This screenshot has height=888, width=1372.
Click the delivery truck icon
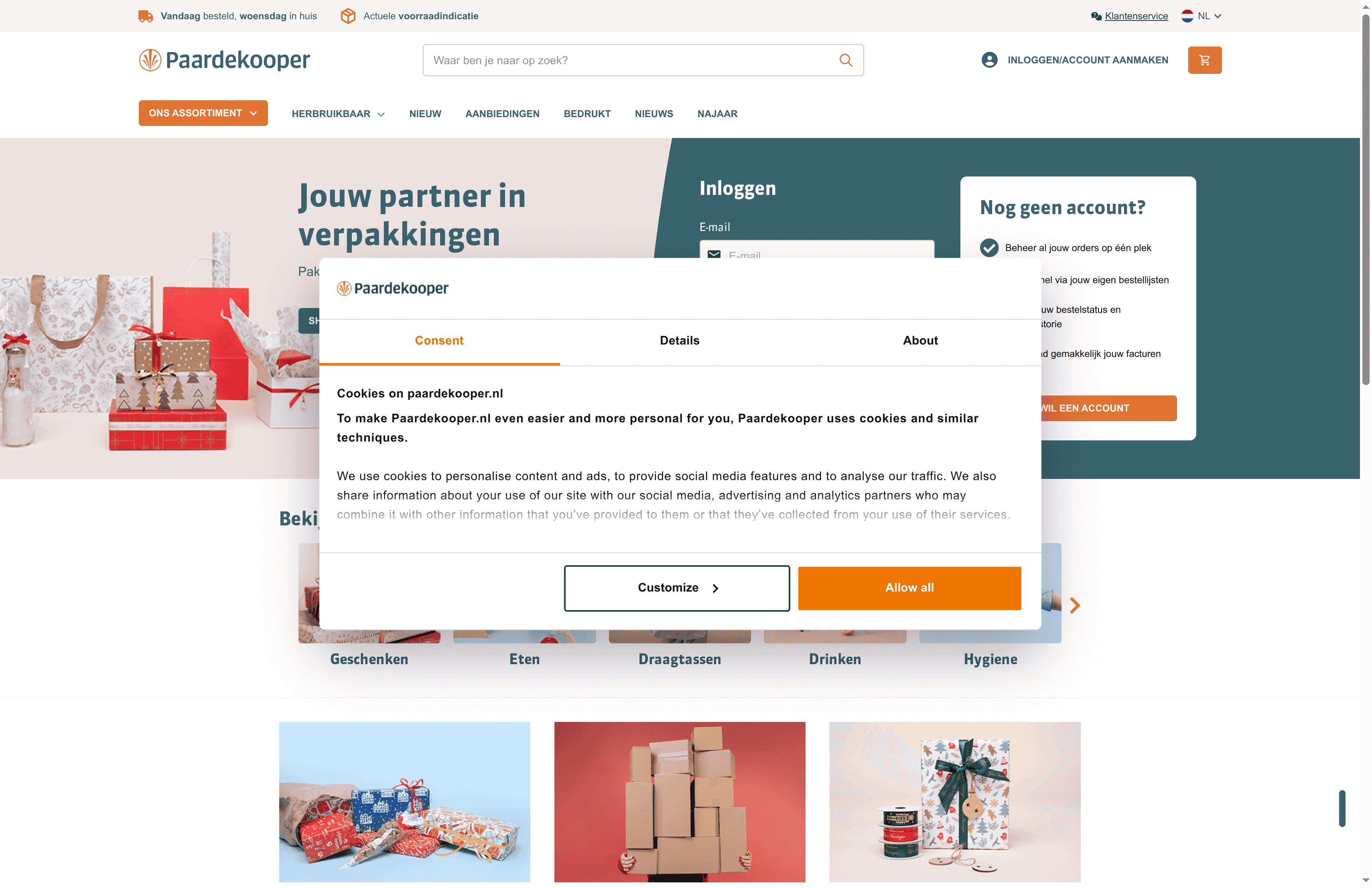(146, 16)
